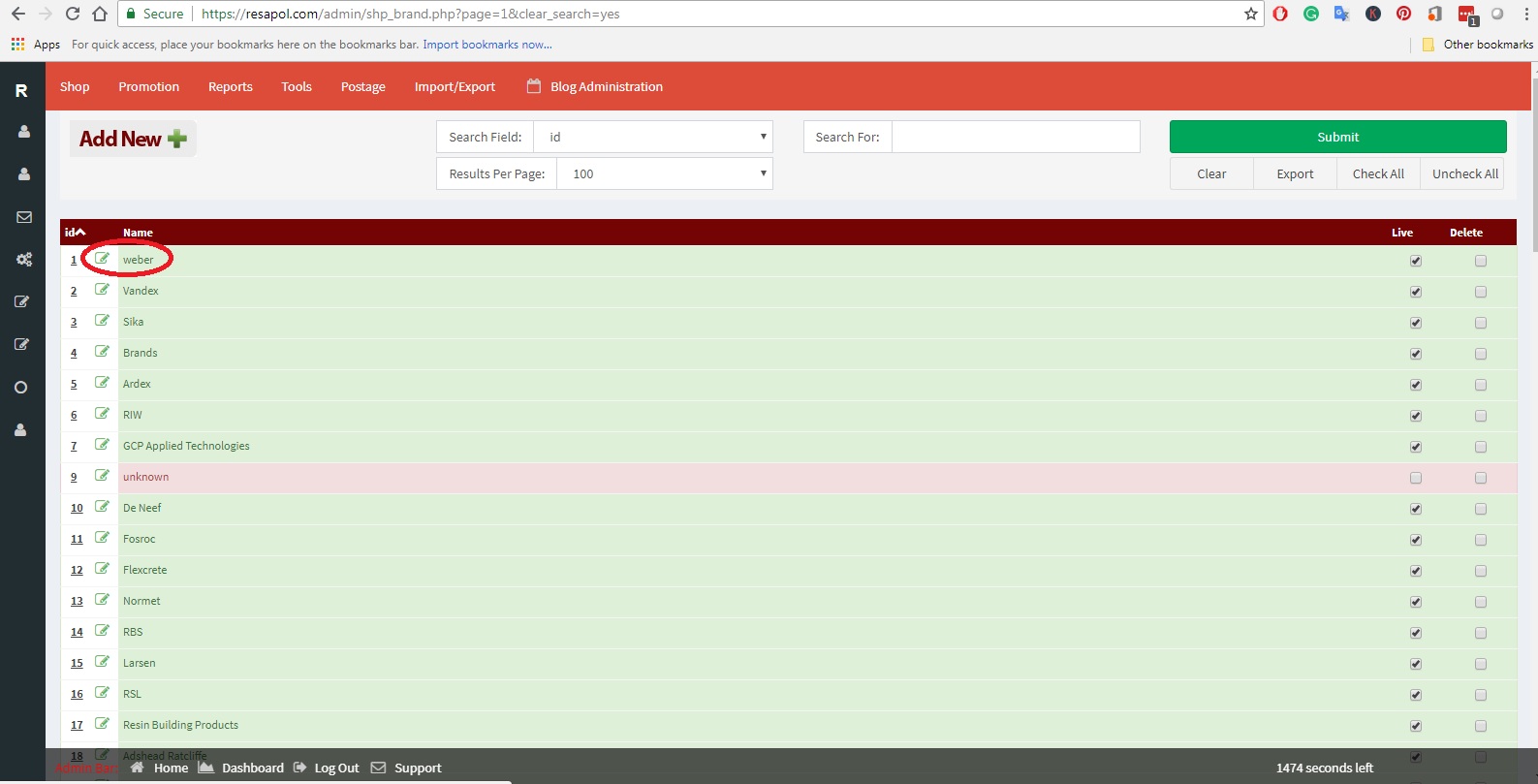Enable Live checkbox for unknown brand
The width and height of the screenshot is (1538, 784).
click(x=1416, y=478)
